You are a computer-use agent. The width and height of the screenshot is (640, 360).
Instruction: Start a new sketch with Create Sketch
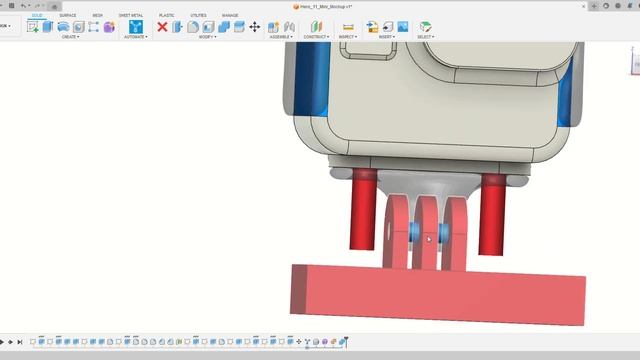tap(32, 27)
